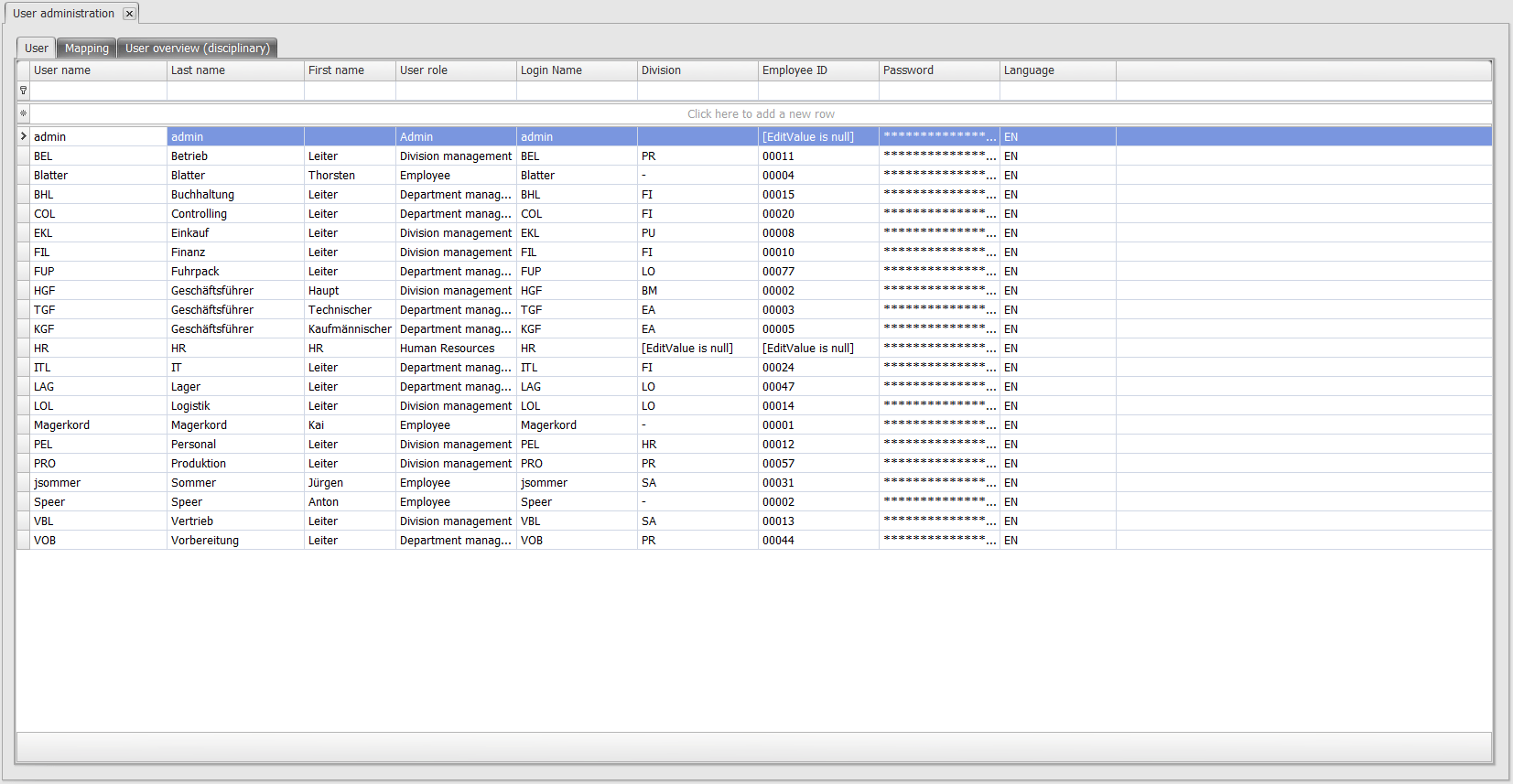Click the Login Name filter cell

tap(576, 91)
